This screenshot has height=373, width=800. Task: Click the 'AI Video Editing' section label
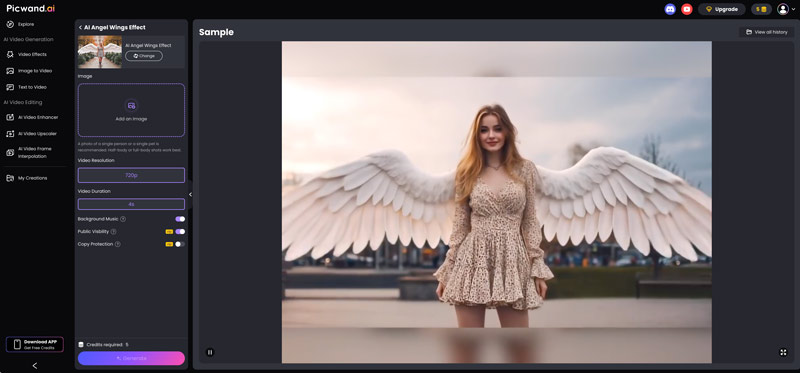[23, 103]
